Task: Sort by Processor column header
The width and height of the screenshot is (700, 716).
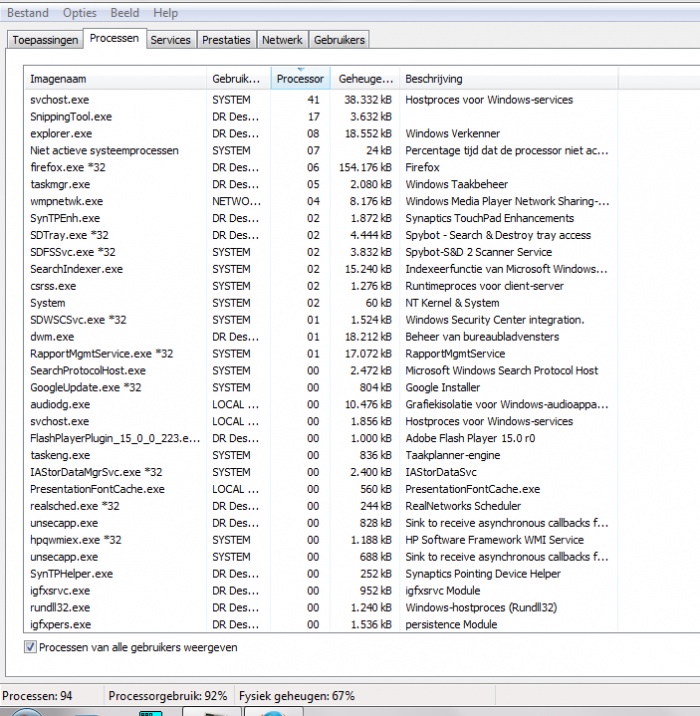Action: (x=300, y=79)
